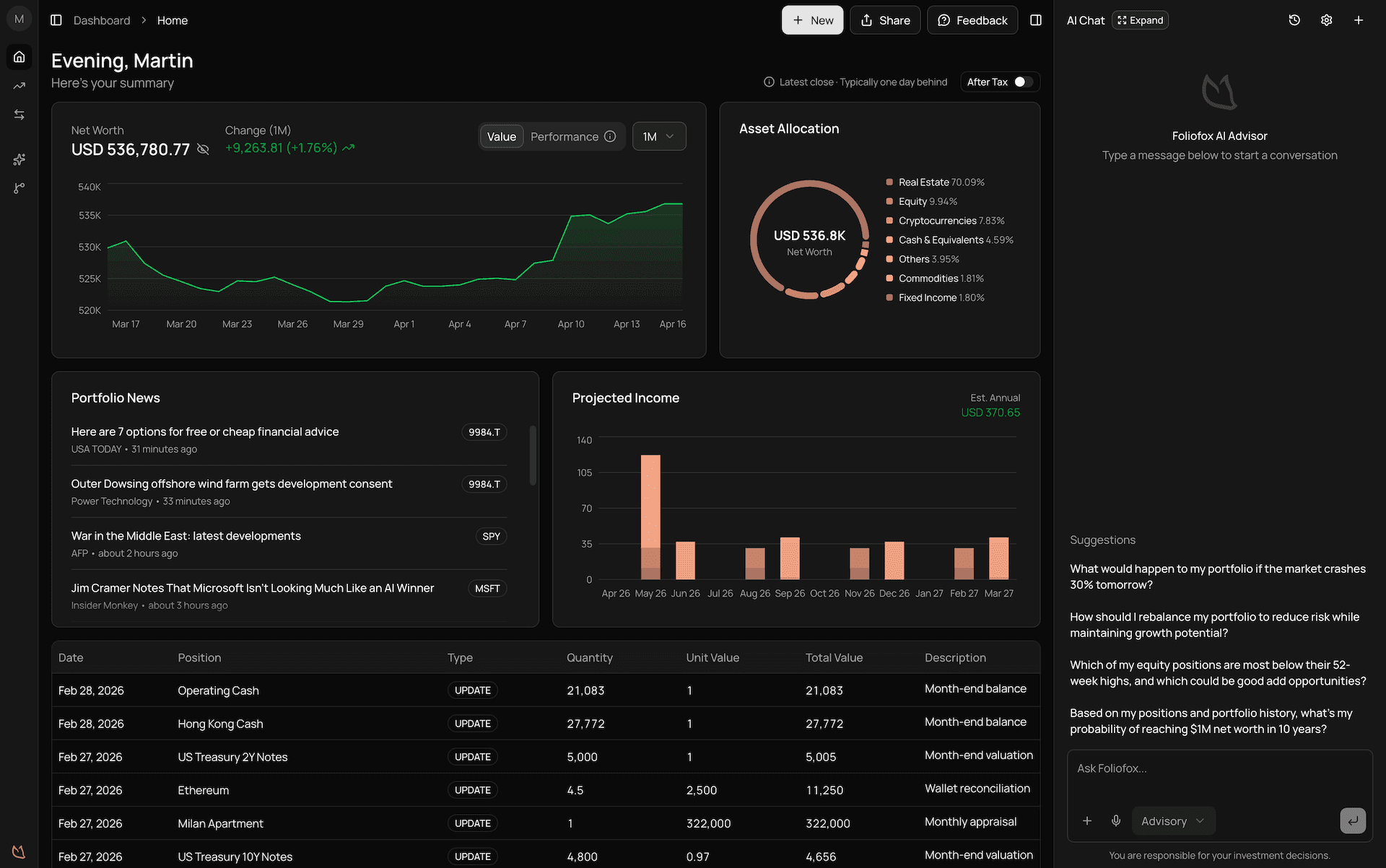Send the chat message

point(1353,820)
